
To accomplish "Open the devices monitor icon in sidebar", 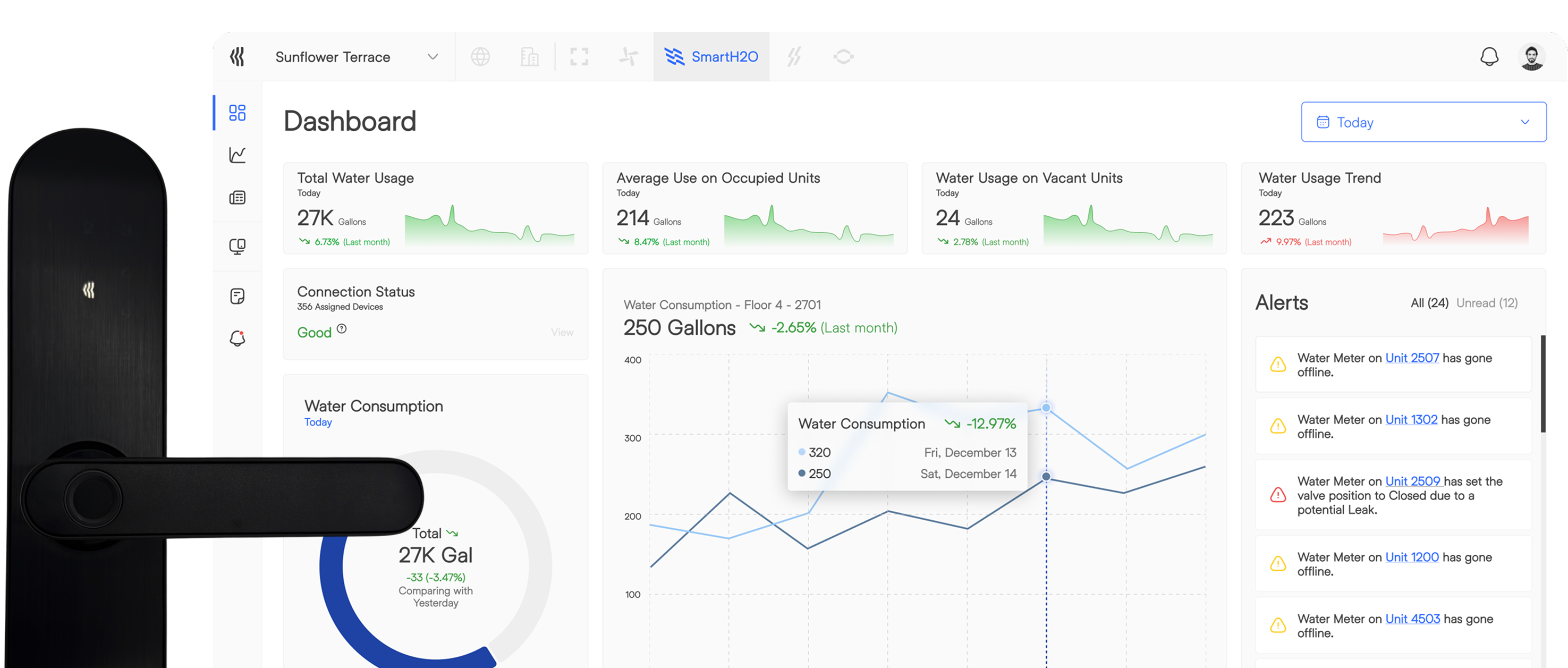I will click(237, 246).
